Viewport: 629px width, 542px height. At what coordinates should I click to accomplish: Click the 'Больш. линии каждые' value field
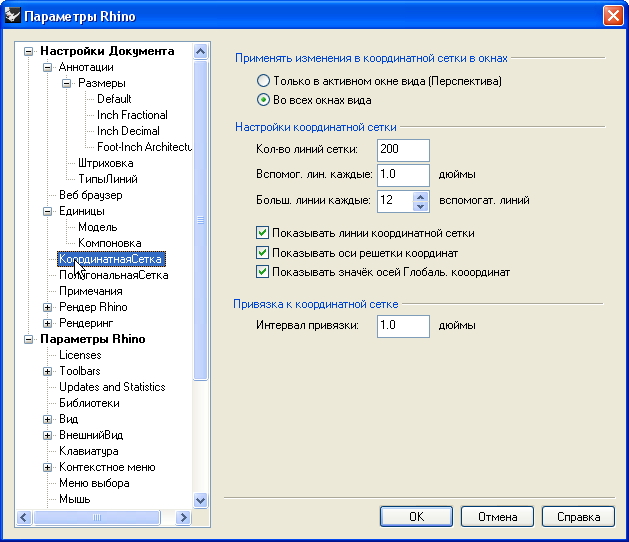[x=395, y=201]
